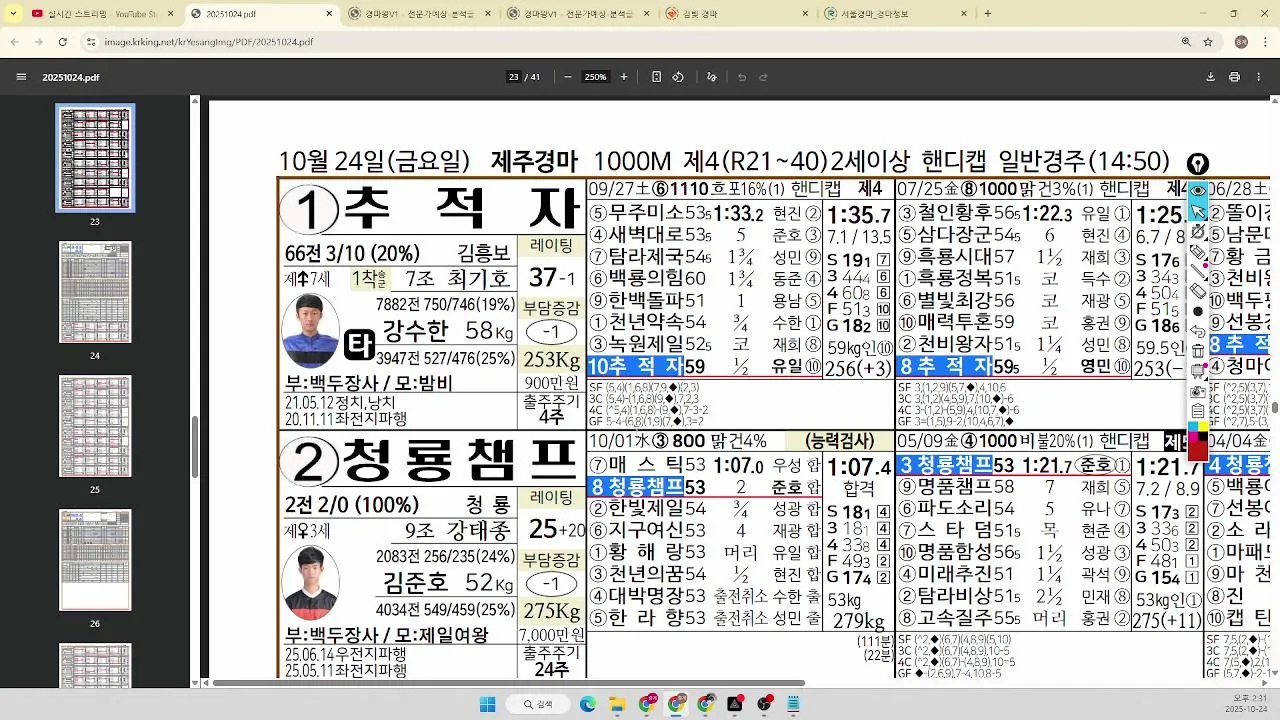The height and width of the screenshot is (720, 1280).
Task: Open Chrome profile avatar
Action: click(x=1241, y=42)
